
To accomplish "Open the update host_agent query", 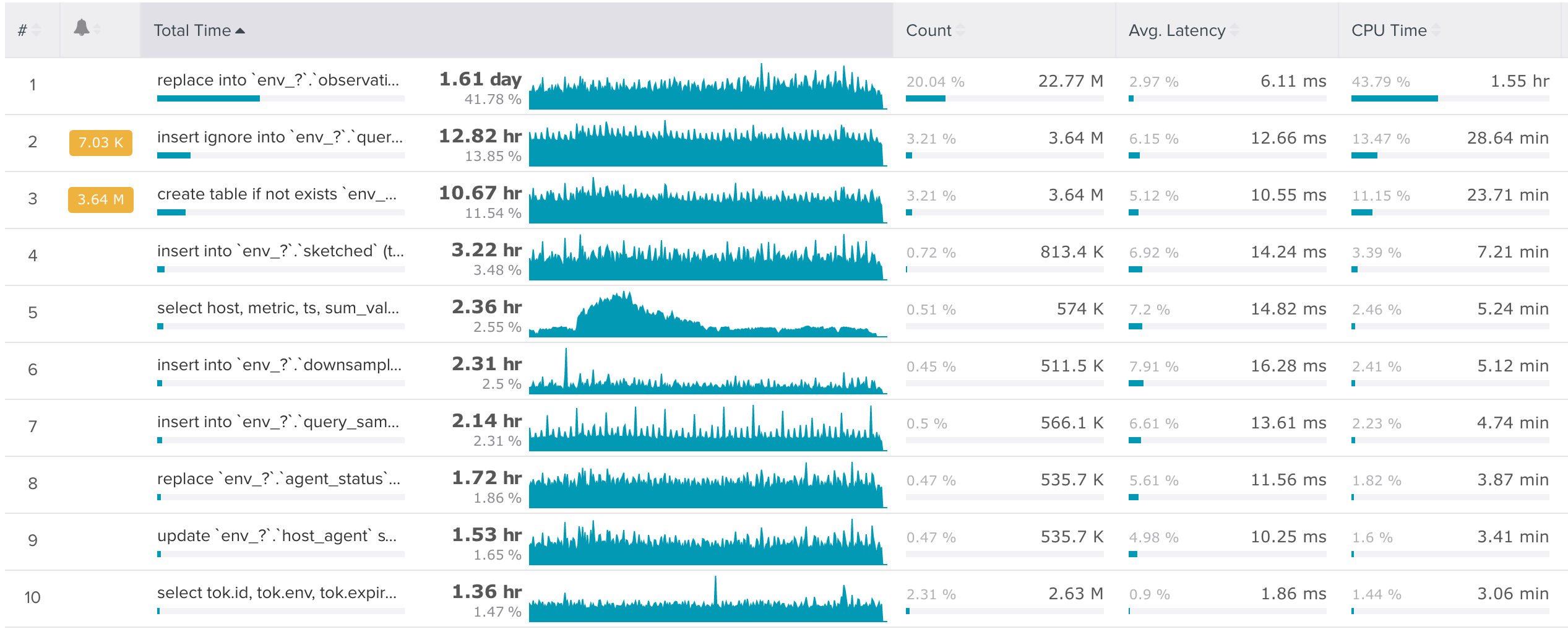I will coord(277,536).
